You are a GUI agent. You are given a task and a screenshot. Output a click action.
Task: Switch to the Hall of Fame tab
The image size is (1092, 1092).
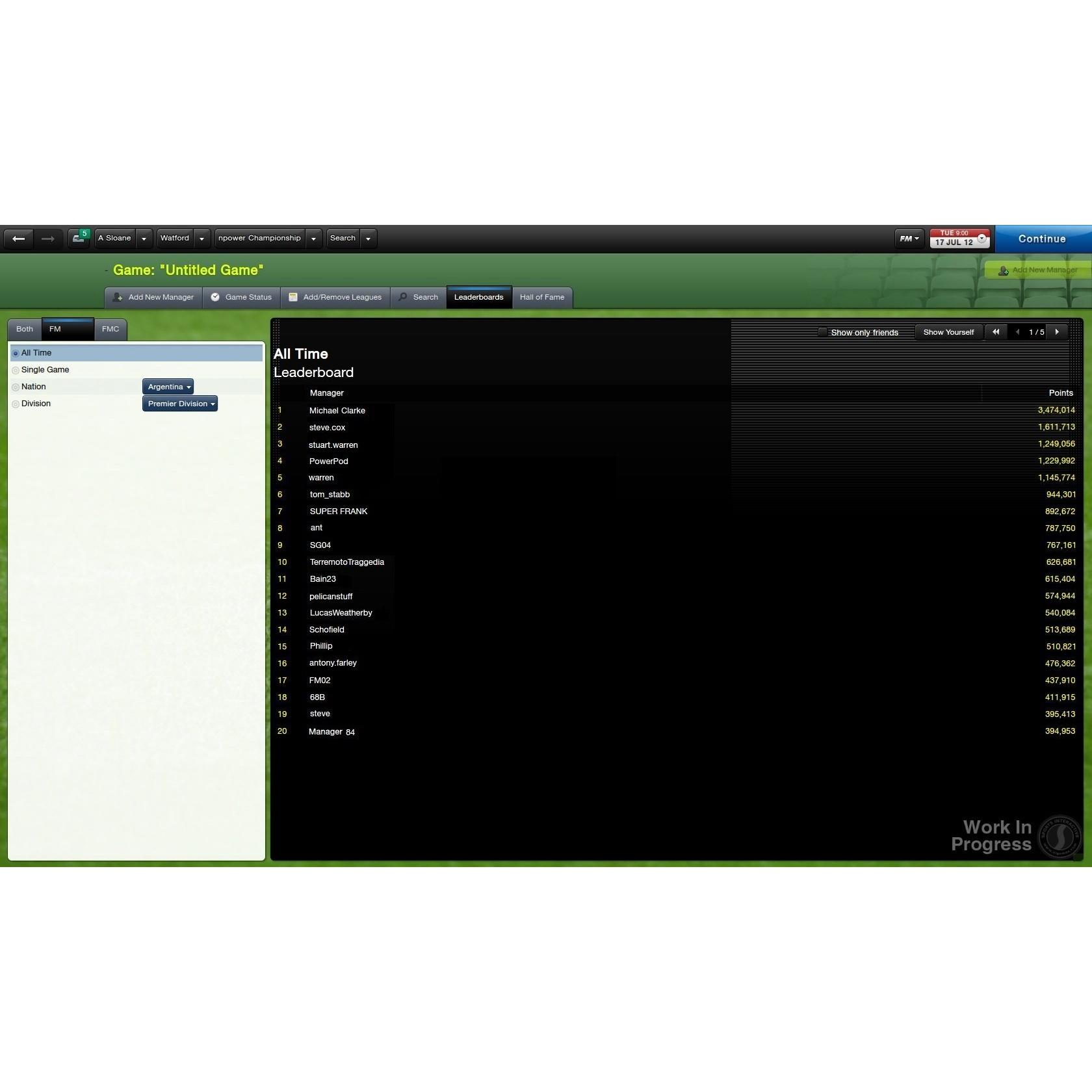coord(541,297)
